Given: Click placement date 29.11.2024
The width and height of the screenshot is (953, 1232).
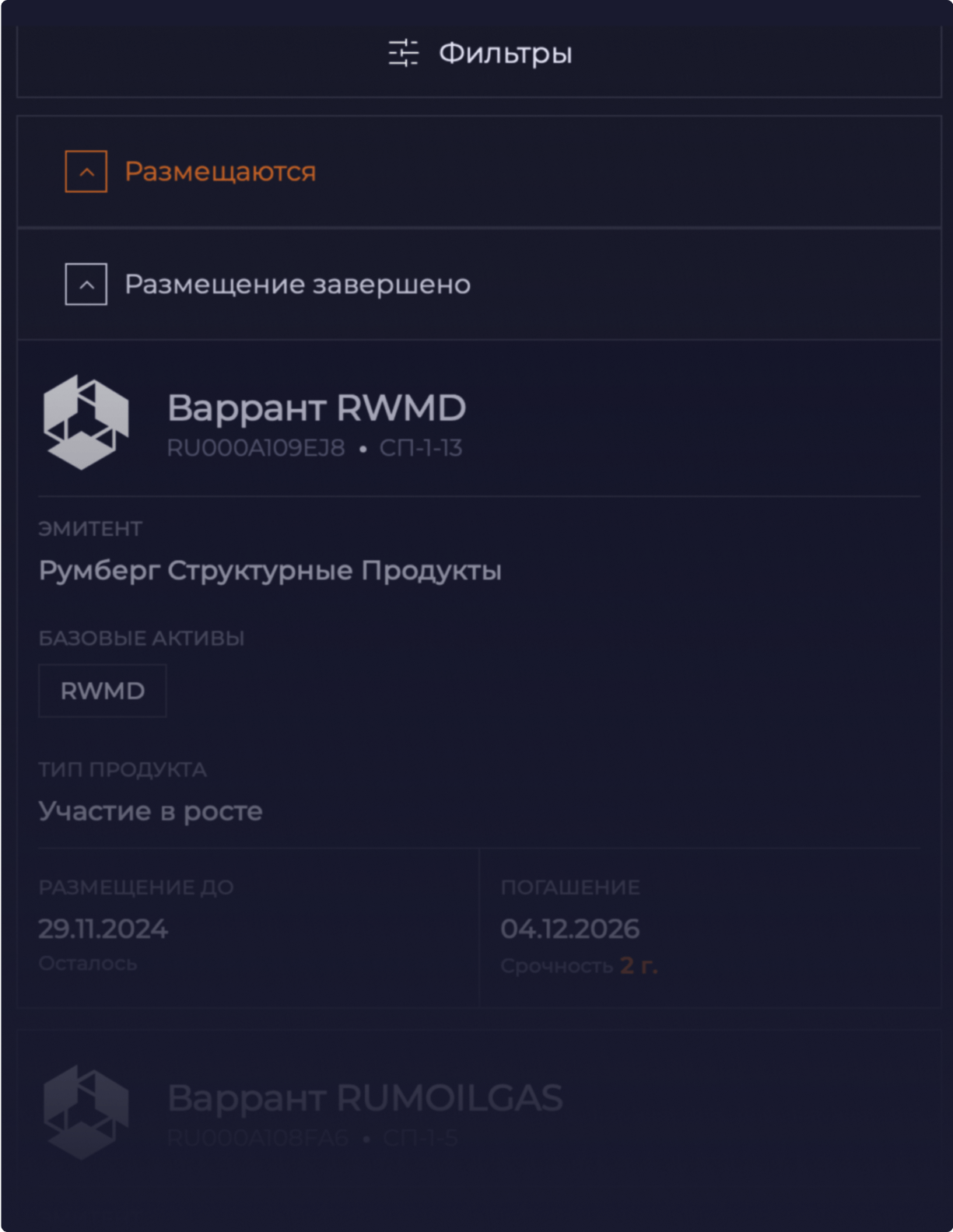Looking at the screenshot, I should [103, 929].
